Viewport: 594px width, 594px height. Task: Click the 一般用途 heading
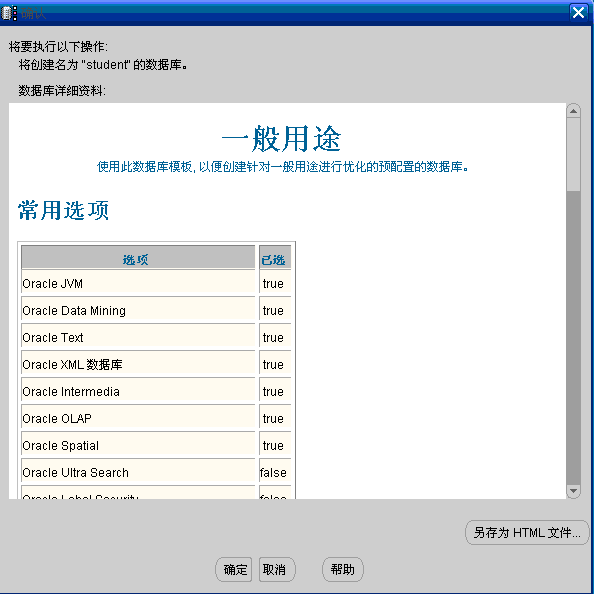(281, 138)
